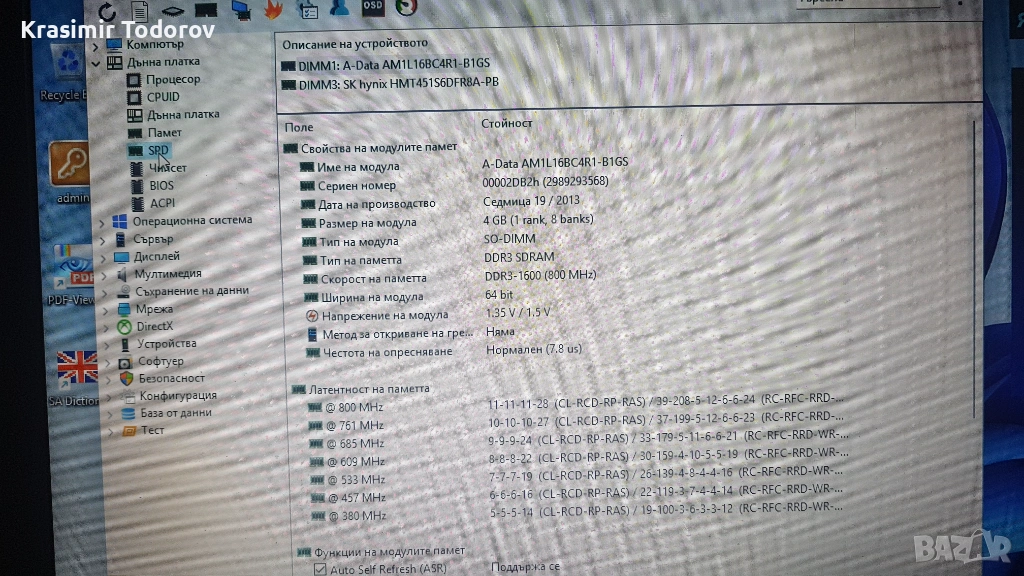Image resolution: width=1024 pixels, height=576 pixels.
Task: Select Безопасност in the tree
Action: click(171, 378)
